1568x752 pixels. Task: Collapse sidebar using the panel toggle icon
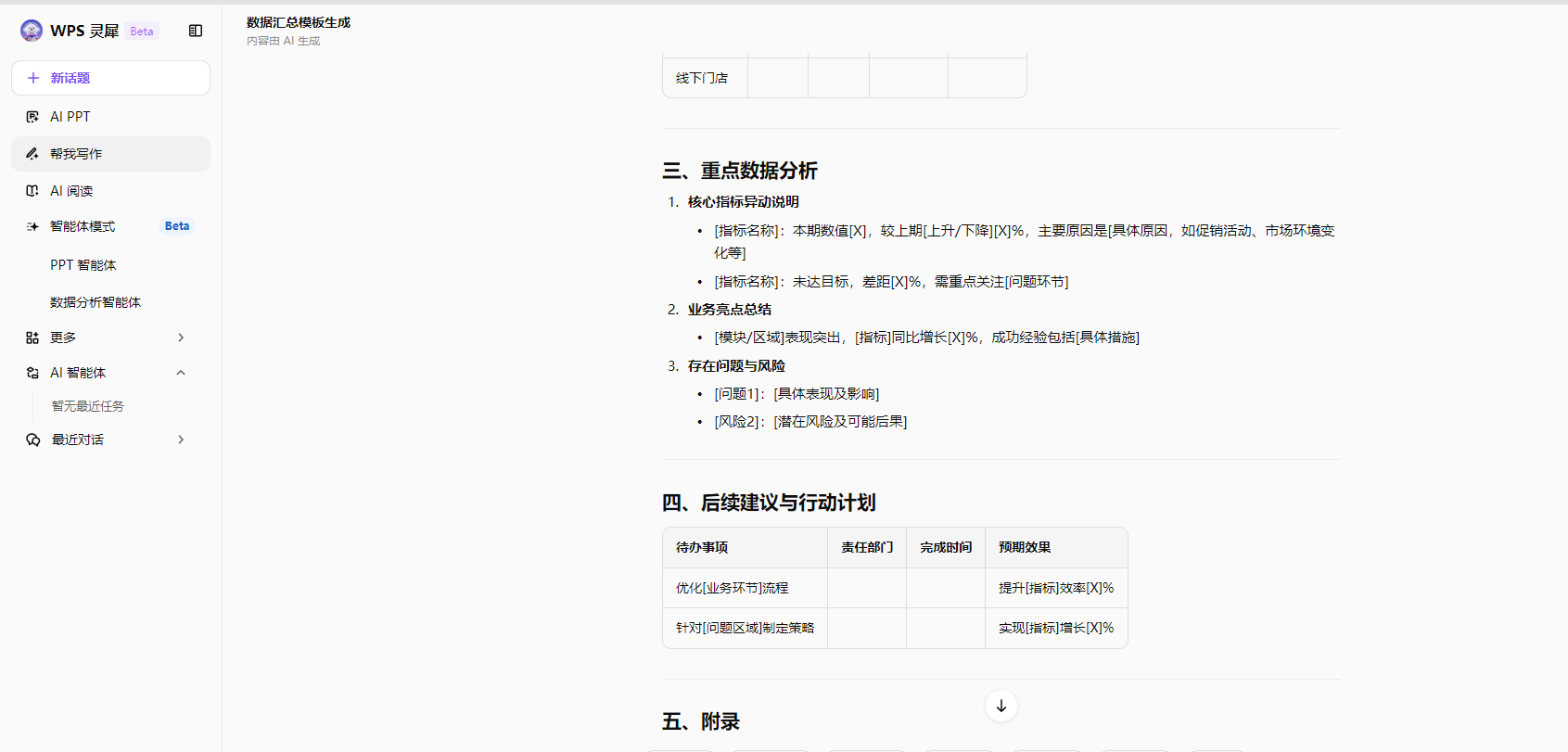pos(196,31)
